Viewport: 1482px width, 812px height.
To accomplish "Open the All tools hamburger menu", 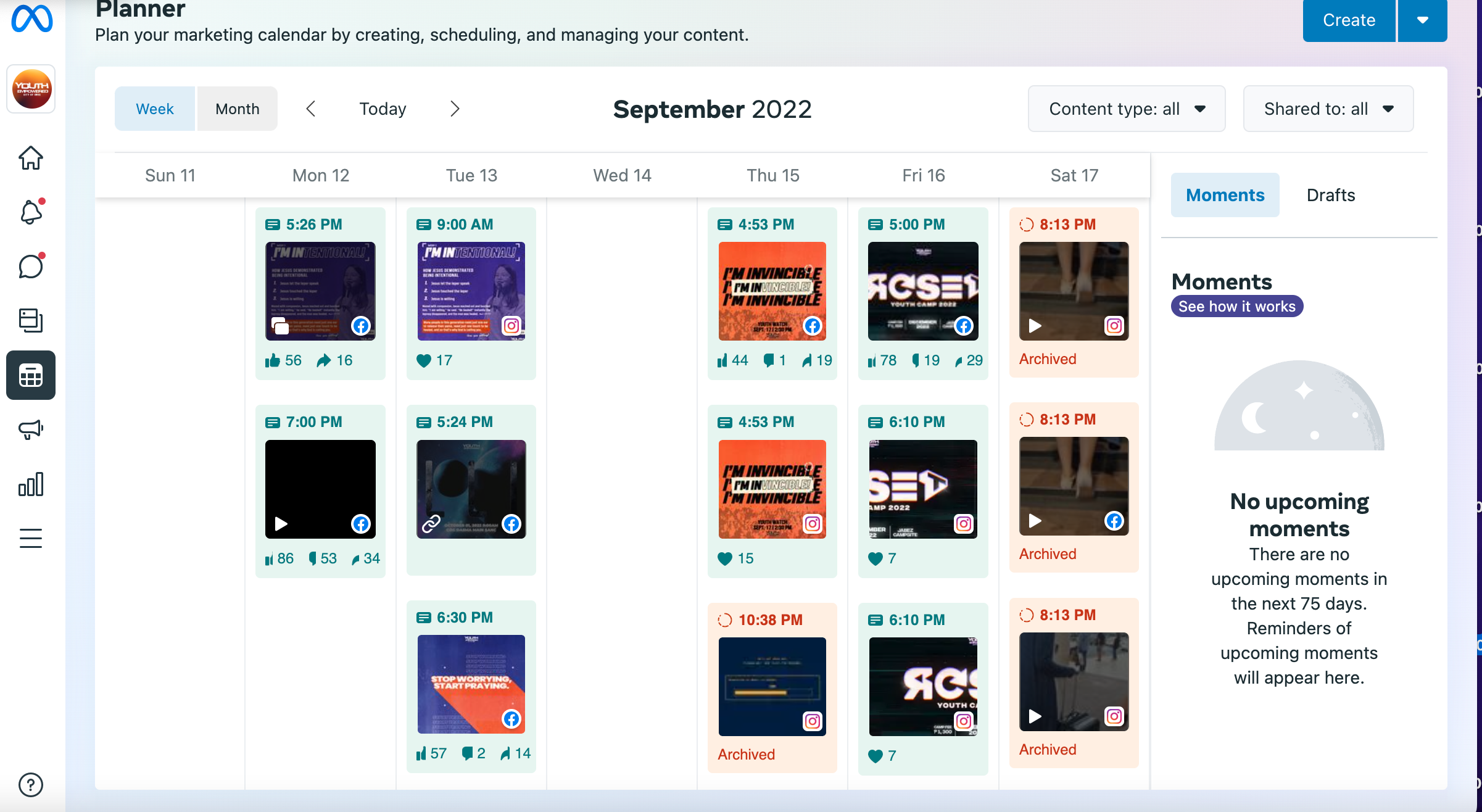I will point(31,538).
